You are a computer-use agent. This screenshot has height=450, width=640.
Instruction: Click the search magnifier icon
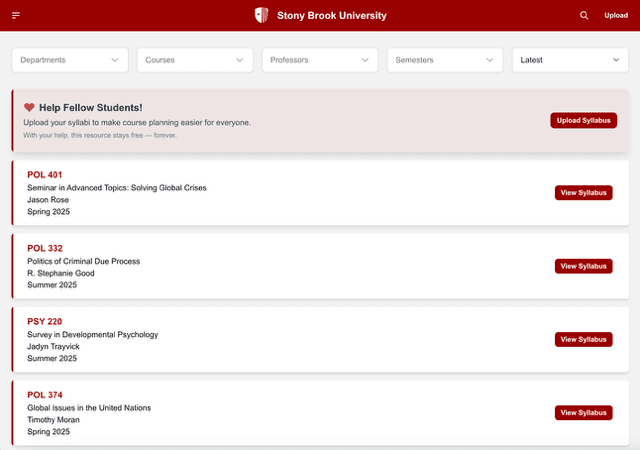click(x=584, y=16)
